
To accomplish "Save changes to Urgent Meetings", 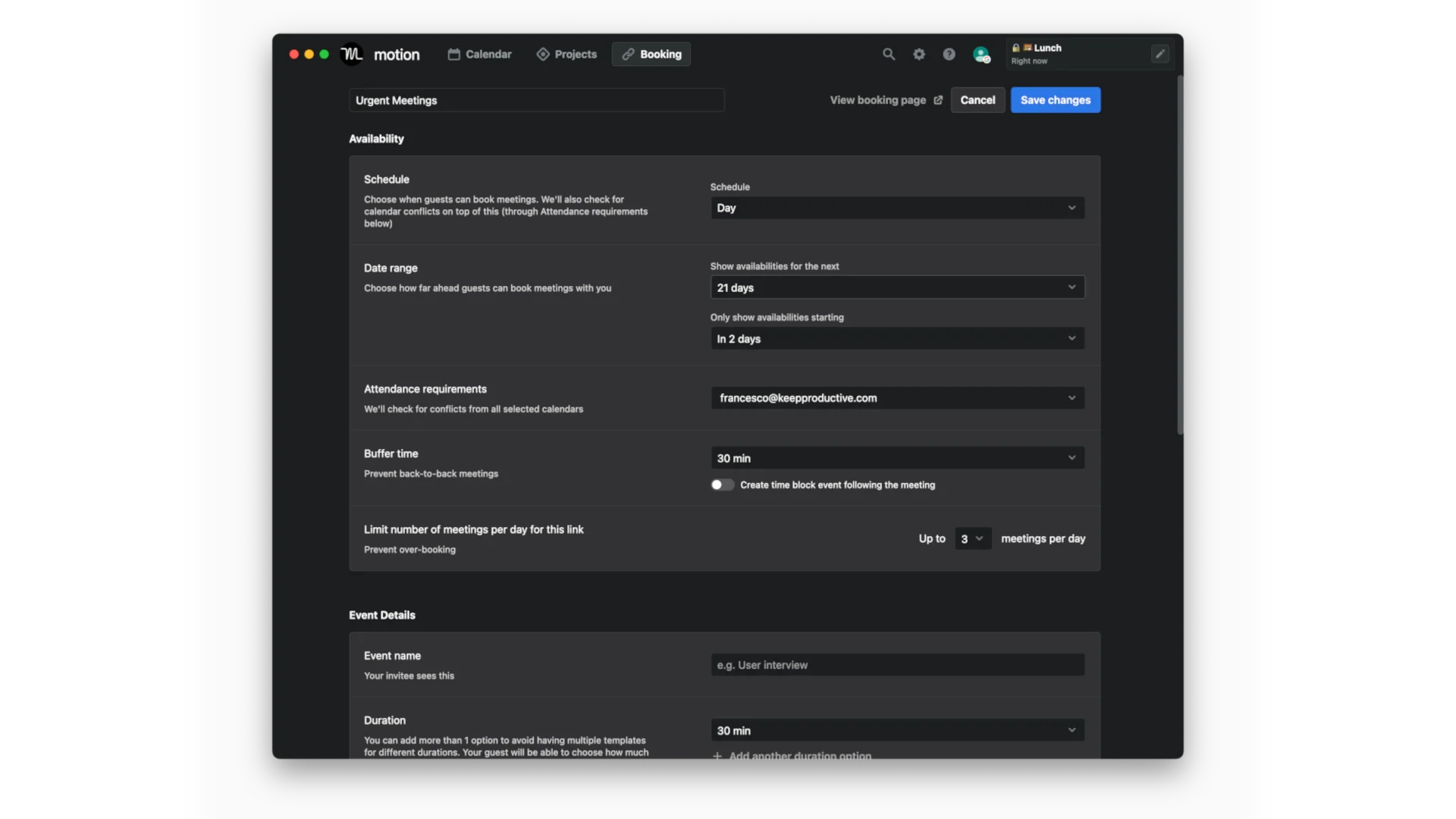I will coord(1055,99).
